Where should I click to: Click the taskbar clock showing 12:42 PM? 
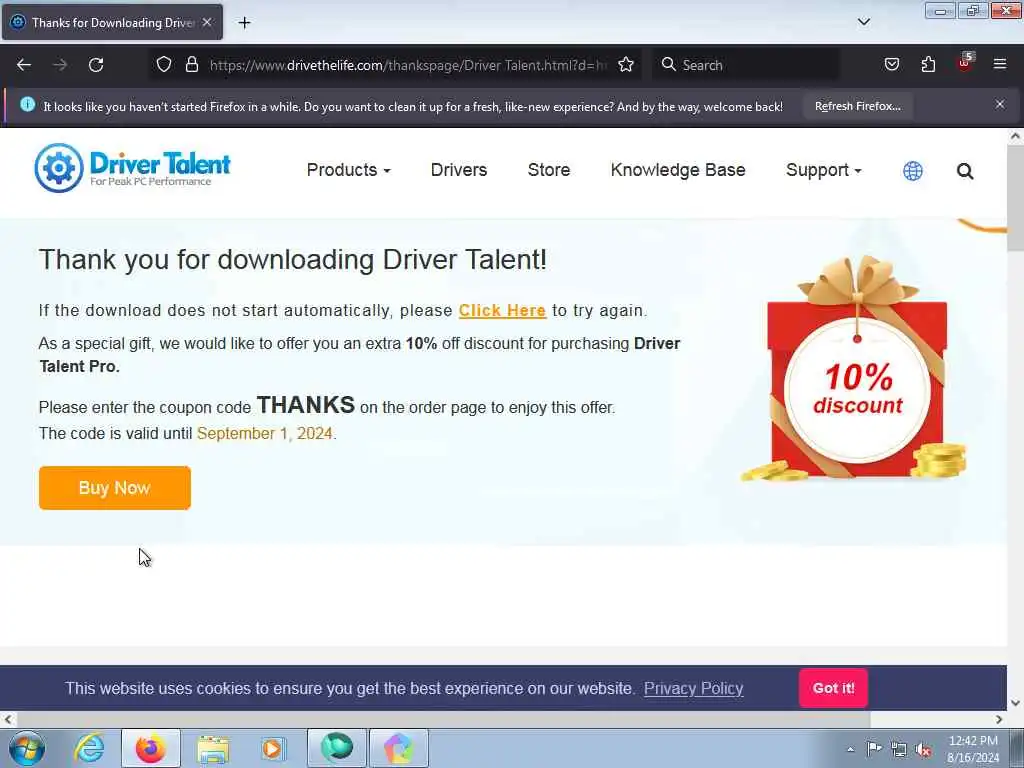pos(973,749)
